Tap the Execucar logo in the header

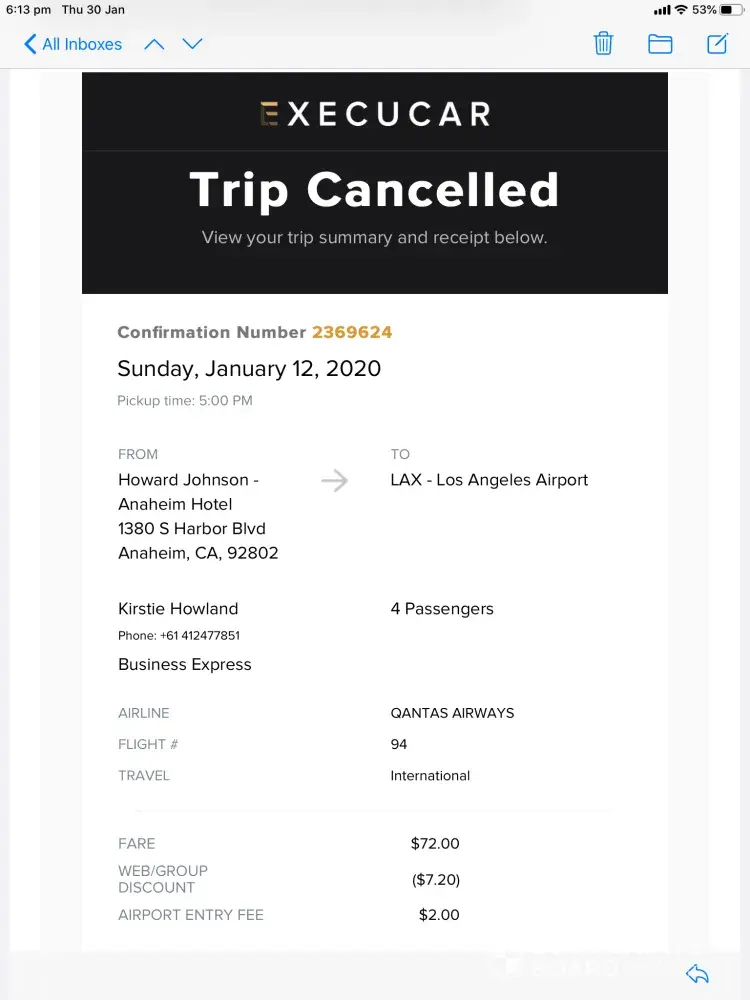[x=375, y=114]
